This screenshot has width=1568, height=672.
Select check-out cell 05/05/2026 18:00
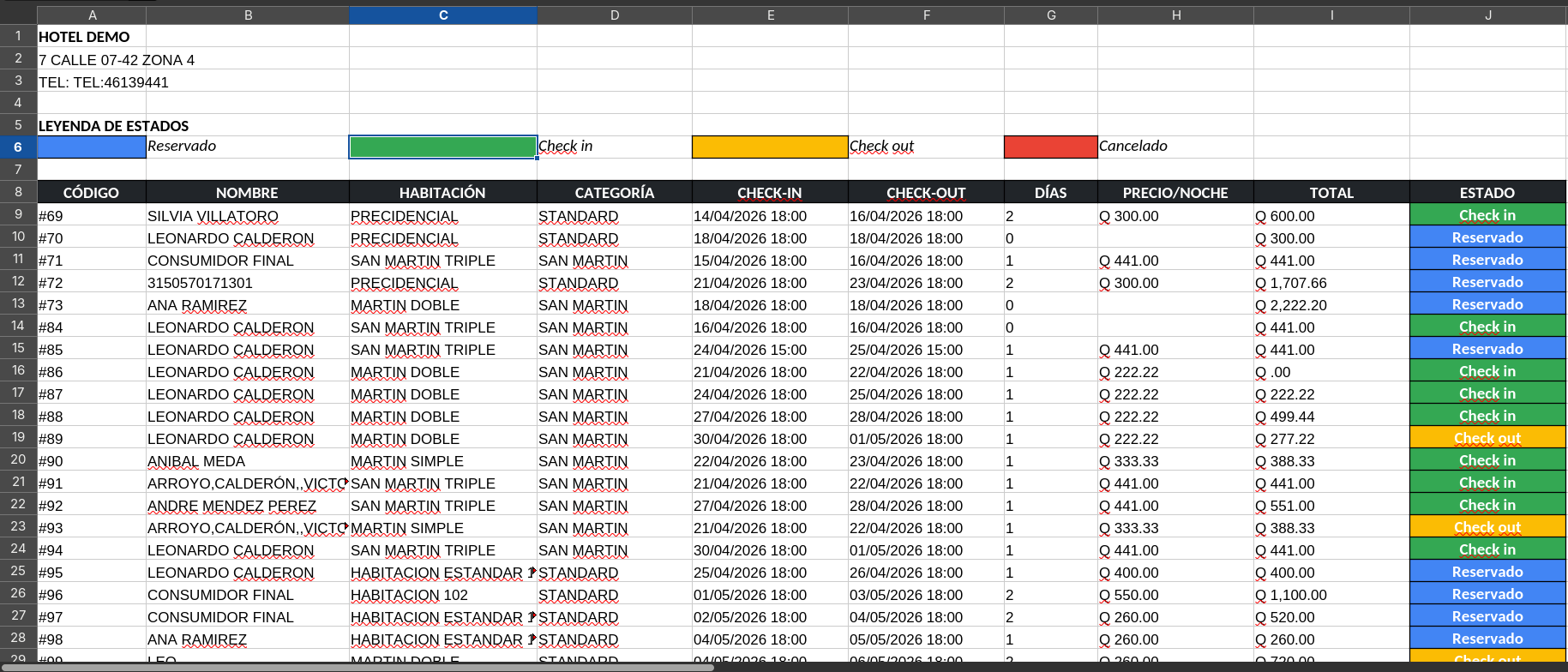pyautogui.click(x=926, y=639)
